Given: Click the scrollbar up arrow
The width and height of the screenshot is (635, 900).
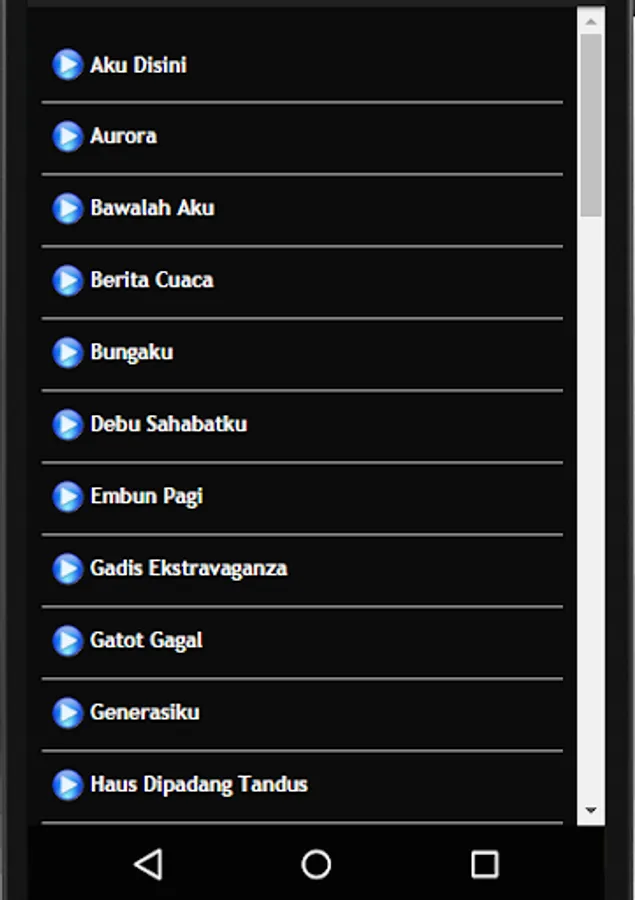Looking at the screenshot, I should (x=591, y=21).
